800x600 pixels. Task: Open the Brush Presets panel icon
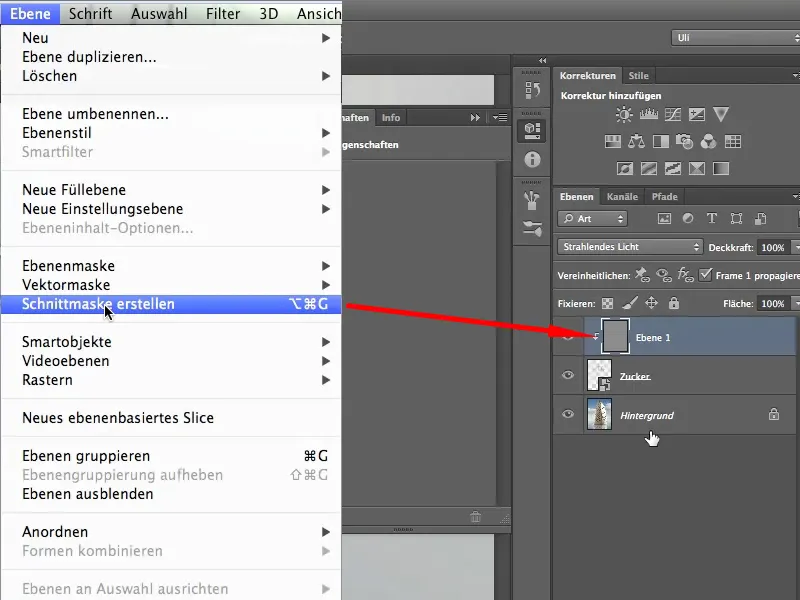532,201
